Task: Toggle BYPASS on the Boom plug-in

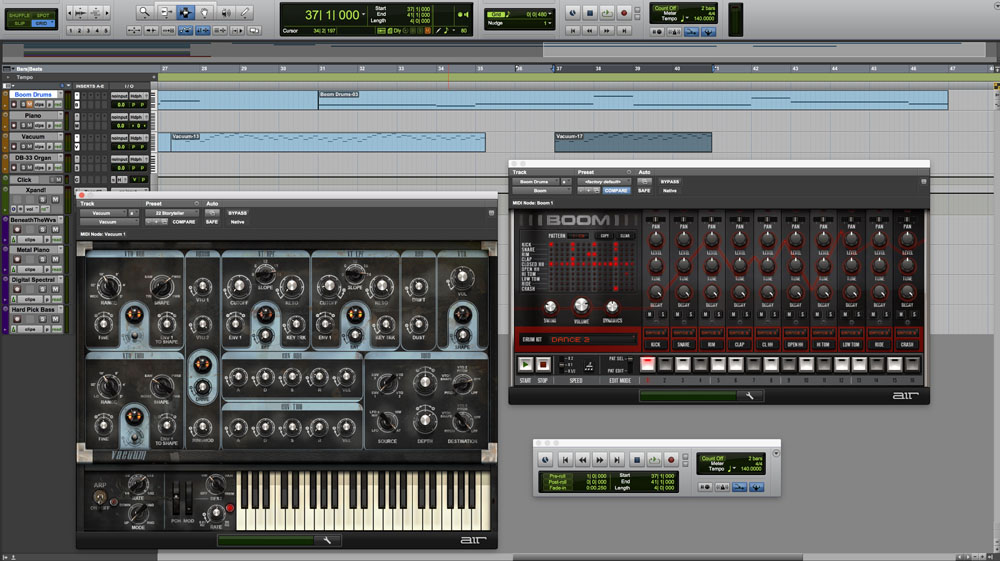Action: point(668,181)
